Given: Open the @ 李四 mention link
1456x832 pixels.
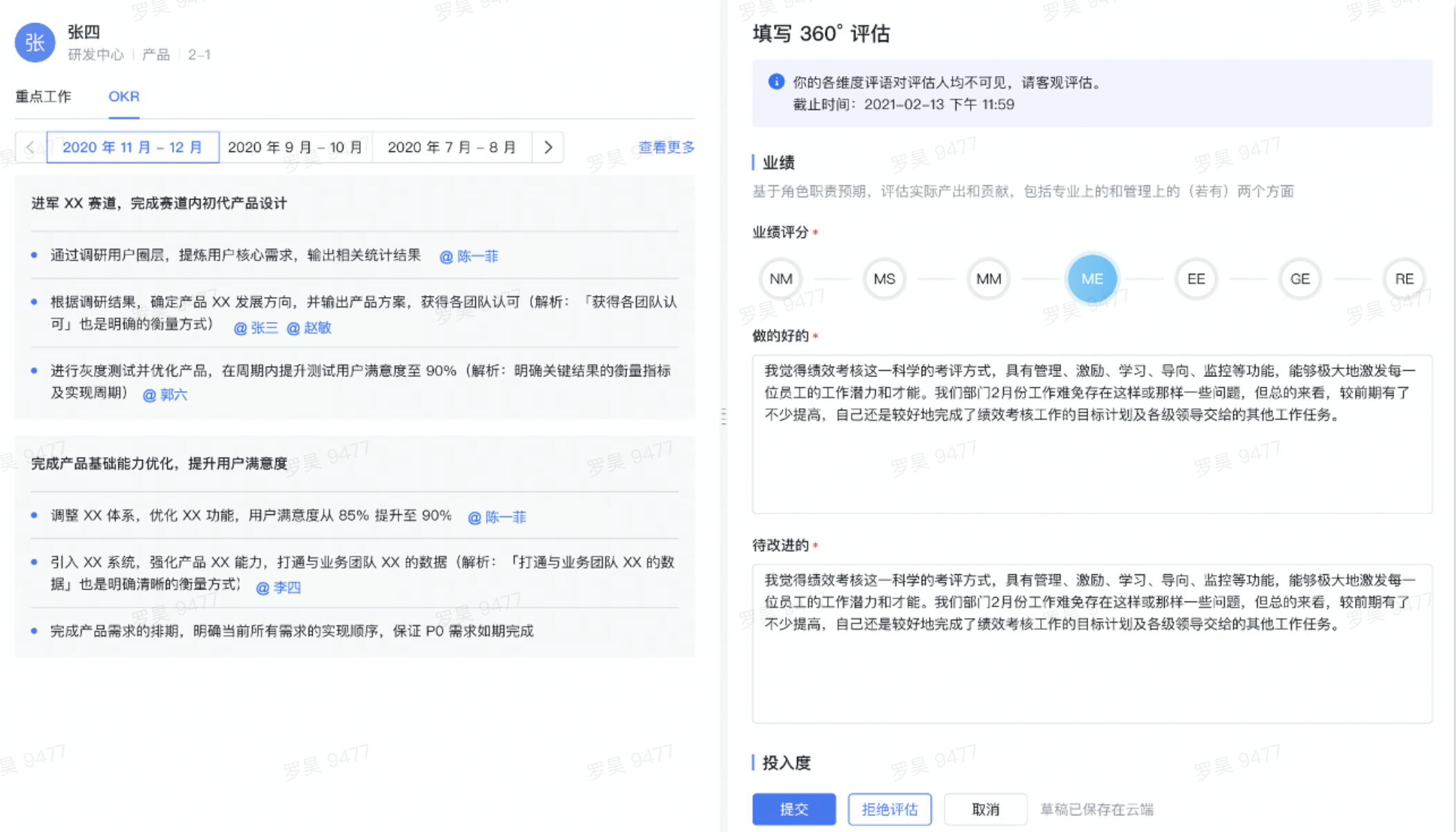Looking at the screenshot, I should (x=279, y=587).
